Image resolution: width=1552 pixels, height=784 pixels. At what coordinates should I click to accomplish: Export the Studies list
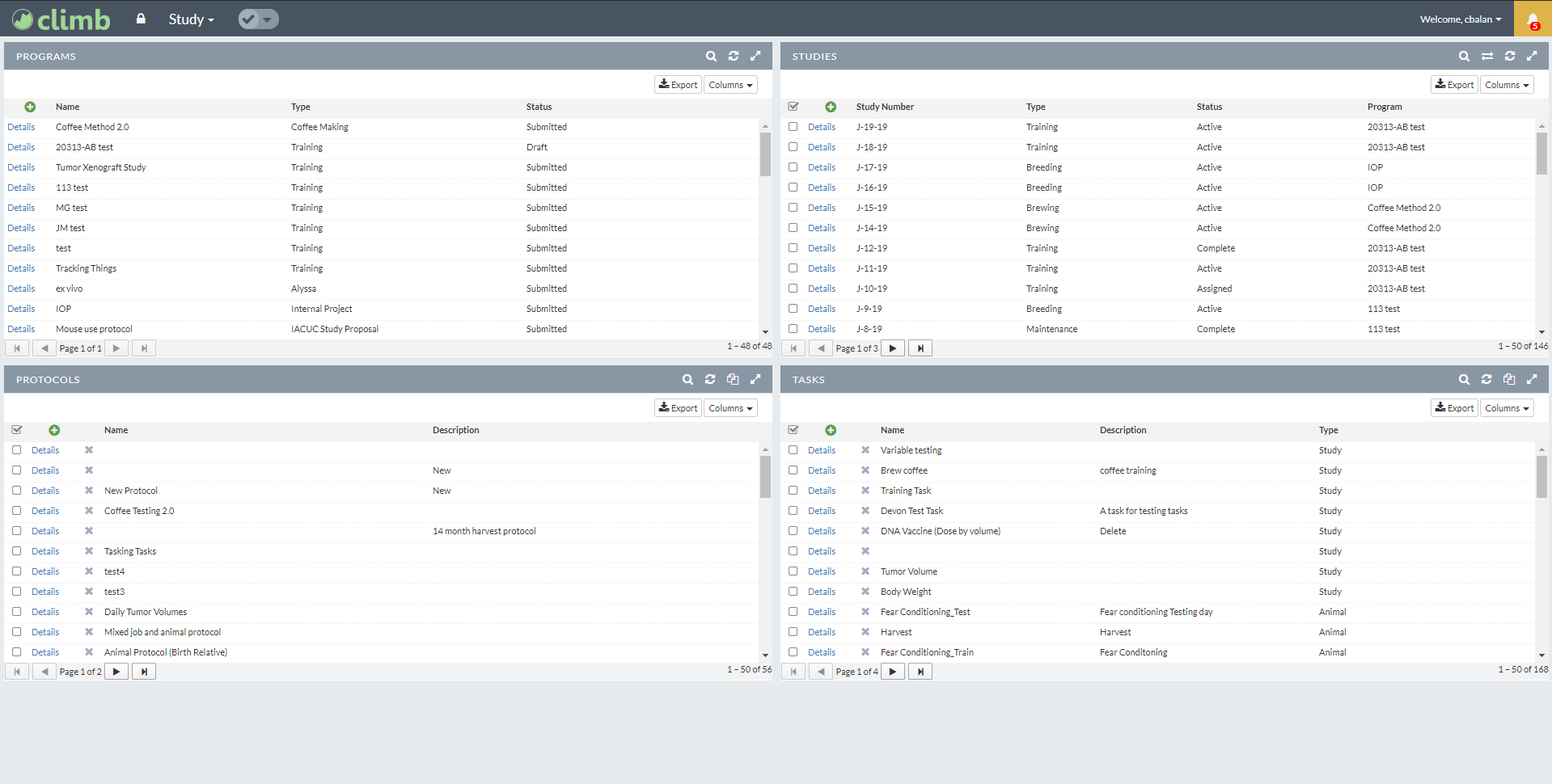[x=1454, y=85]
